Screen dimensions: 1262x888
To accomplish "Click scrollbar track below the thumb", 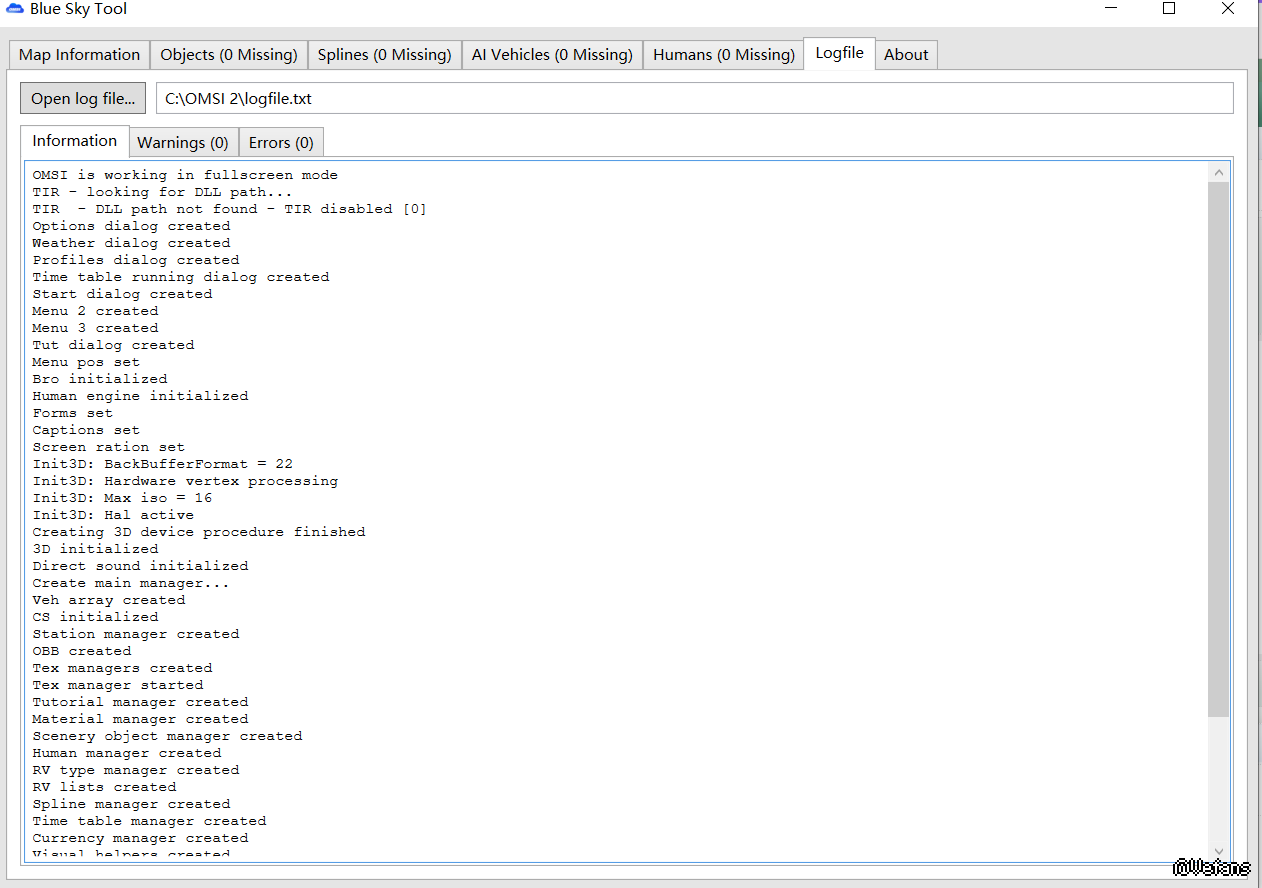I will pos(1218,780).
